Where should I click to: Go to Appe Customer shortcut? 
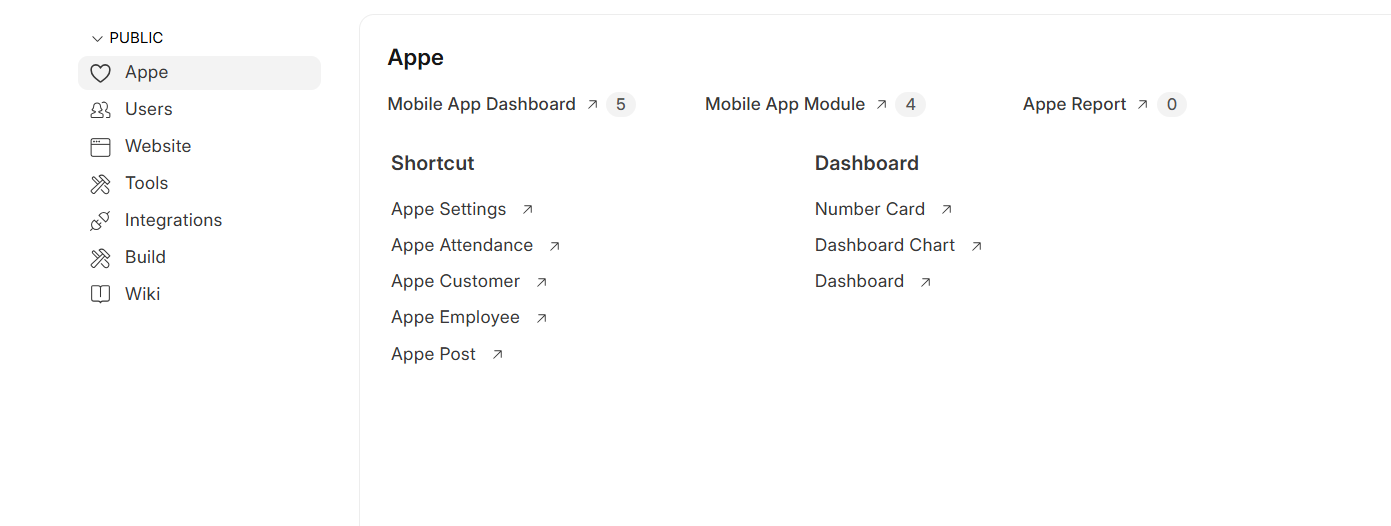coord(455,281)
